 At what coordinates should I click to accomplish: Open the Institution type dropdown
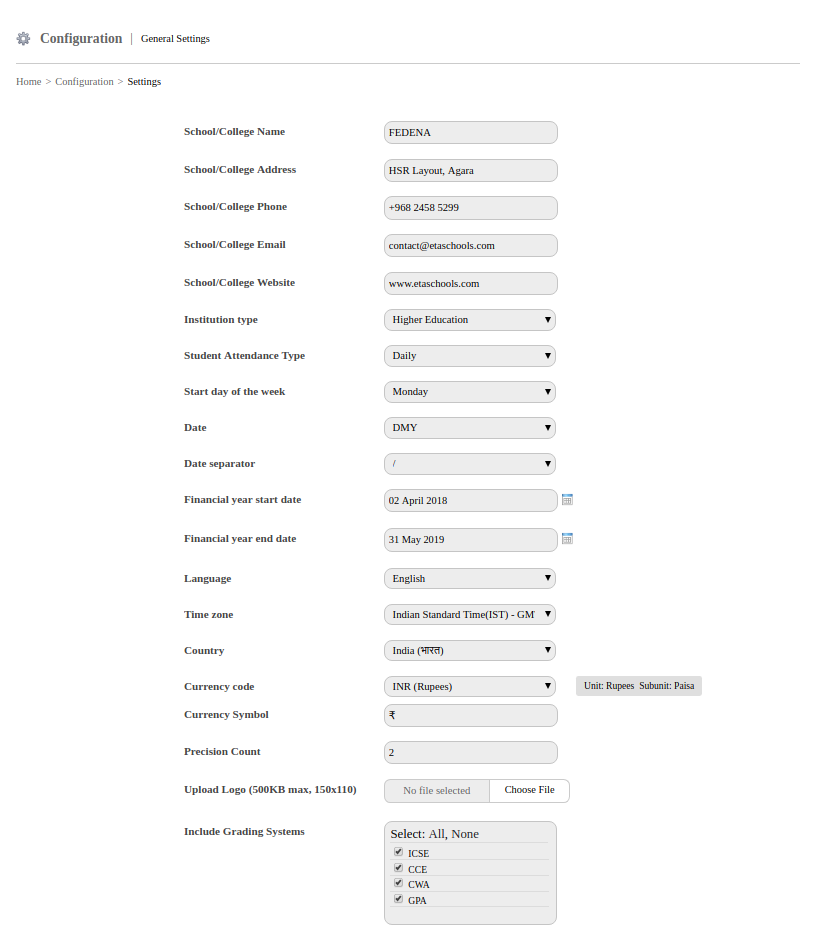[470, 320]
